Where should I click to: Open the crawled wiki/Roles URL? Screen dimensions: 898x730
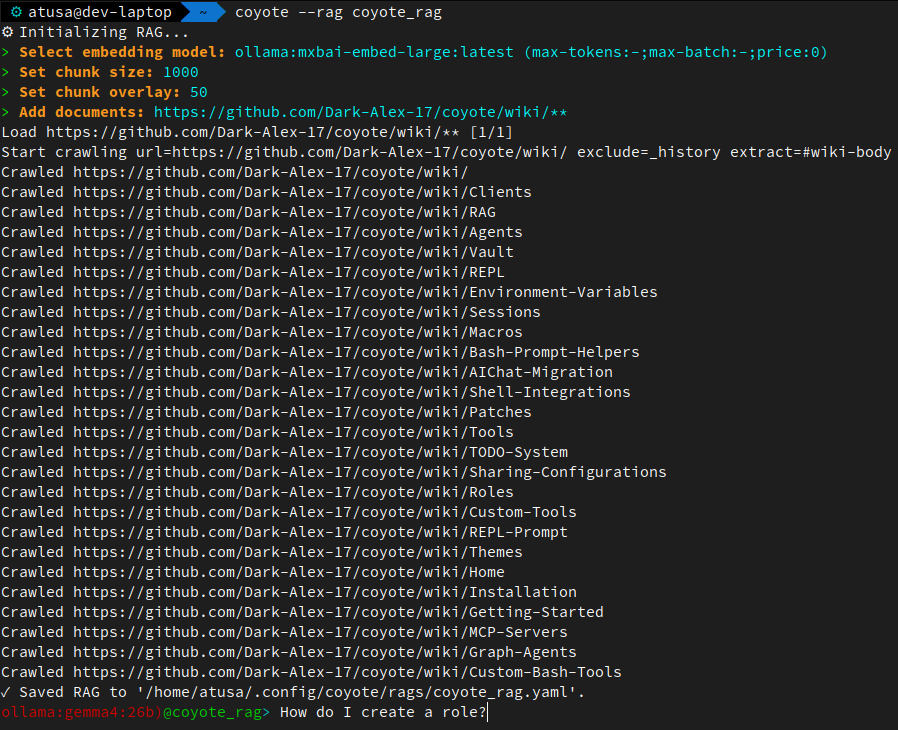tap(293, 492)
